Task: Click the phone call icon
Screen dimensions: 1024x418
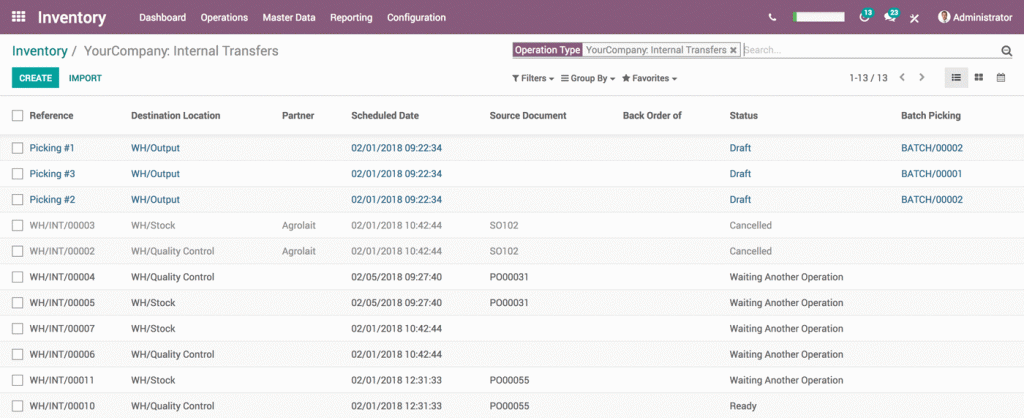Action: [x=772, y=17]
